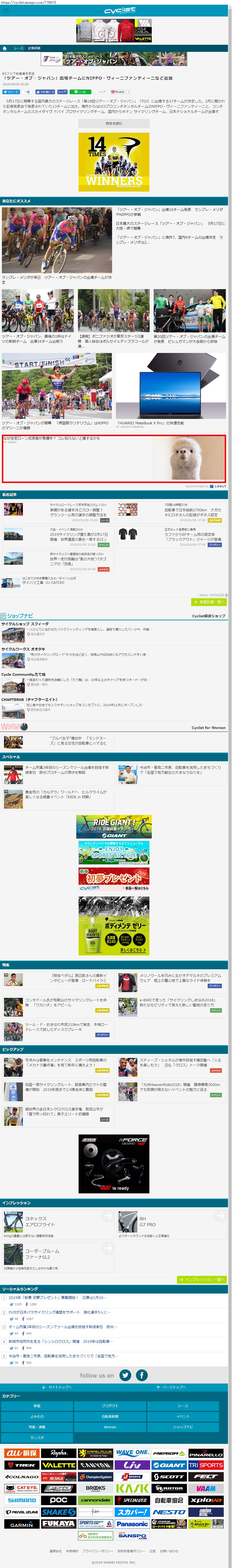Click the cannondale sponsor logo
This screenshot has height=1568, width=232.
[95, 1500]
